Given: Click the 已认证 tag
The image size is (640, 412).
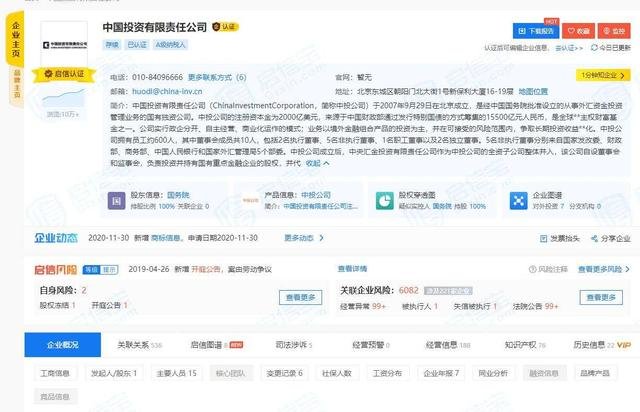Looking at the screenshot, I should [x=137, y=45].
